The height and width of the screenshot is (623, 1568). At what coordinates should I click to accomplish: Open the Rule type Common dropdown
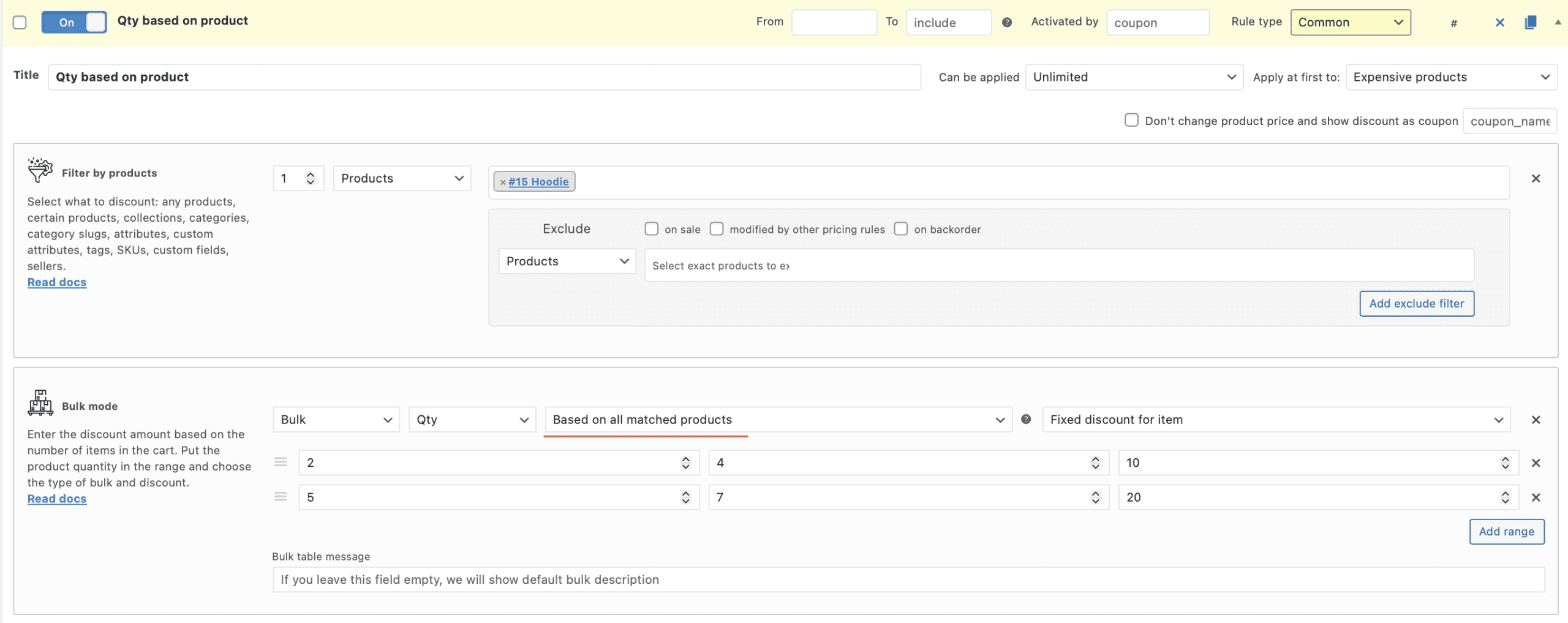1350,23
